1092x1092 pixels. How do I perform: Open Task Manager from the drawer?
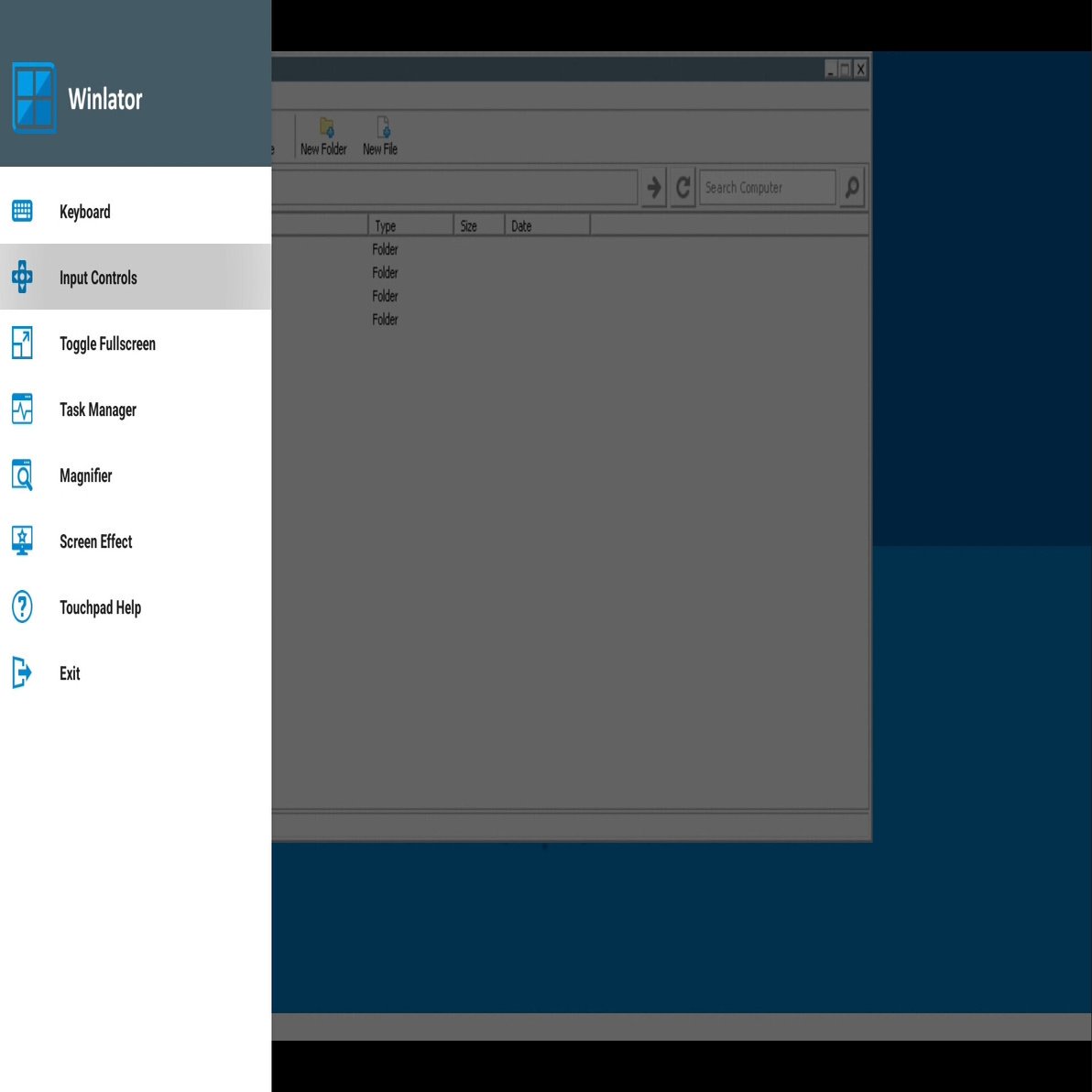point(136,409)
